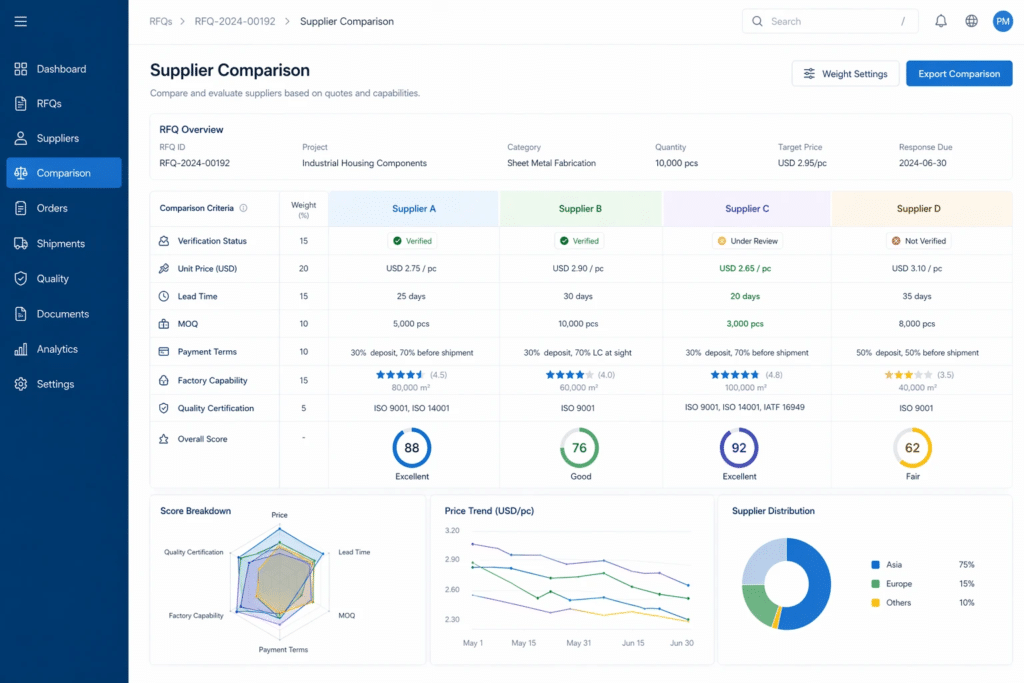Click the Analytics bar chart icon

21,349
